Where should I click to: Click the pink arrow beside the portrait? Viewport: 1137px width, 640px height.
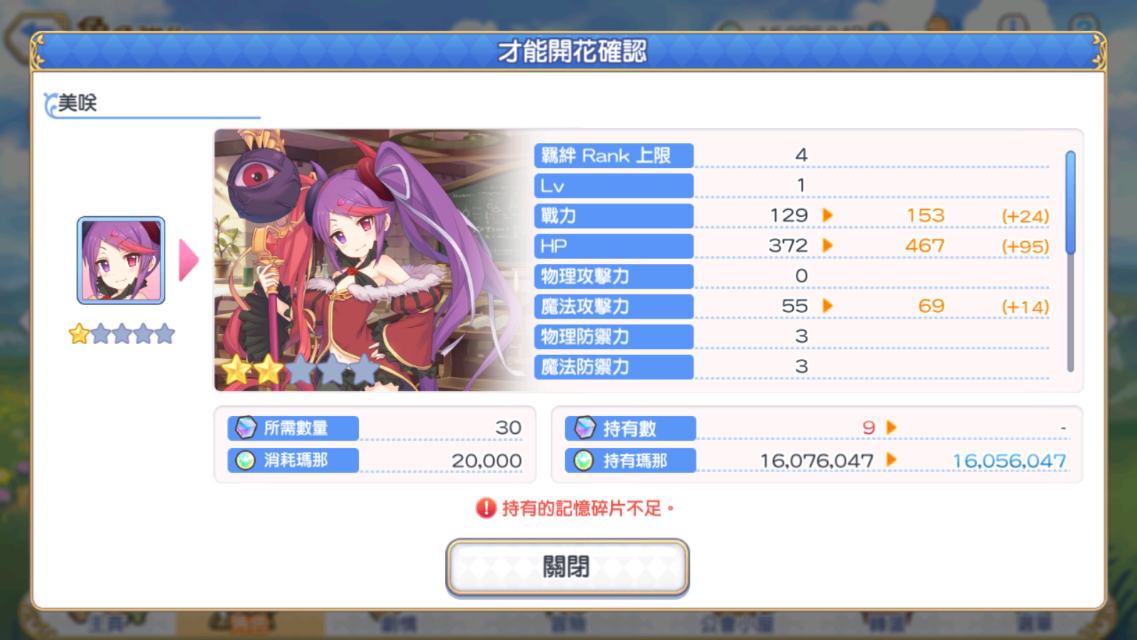pos(189,259)
